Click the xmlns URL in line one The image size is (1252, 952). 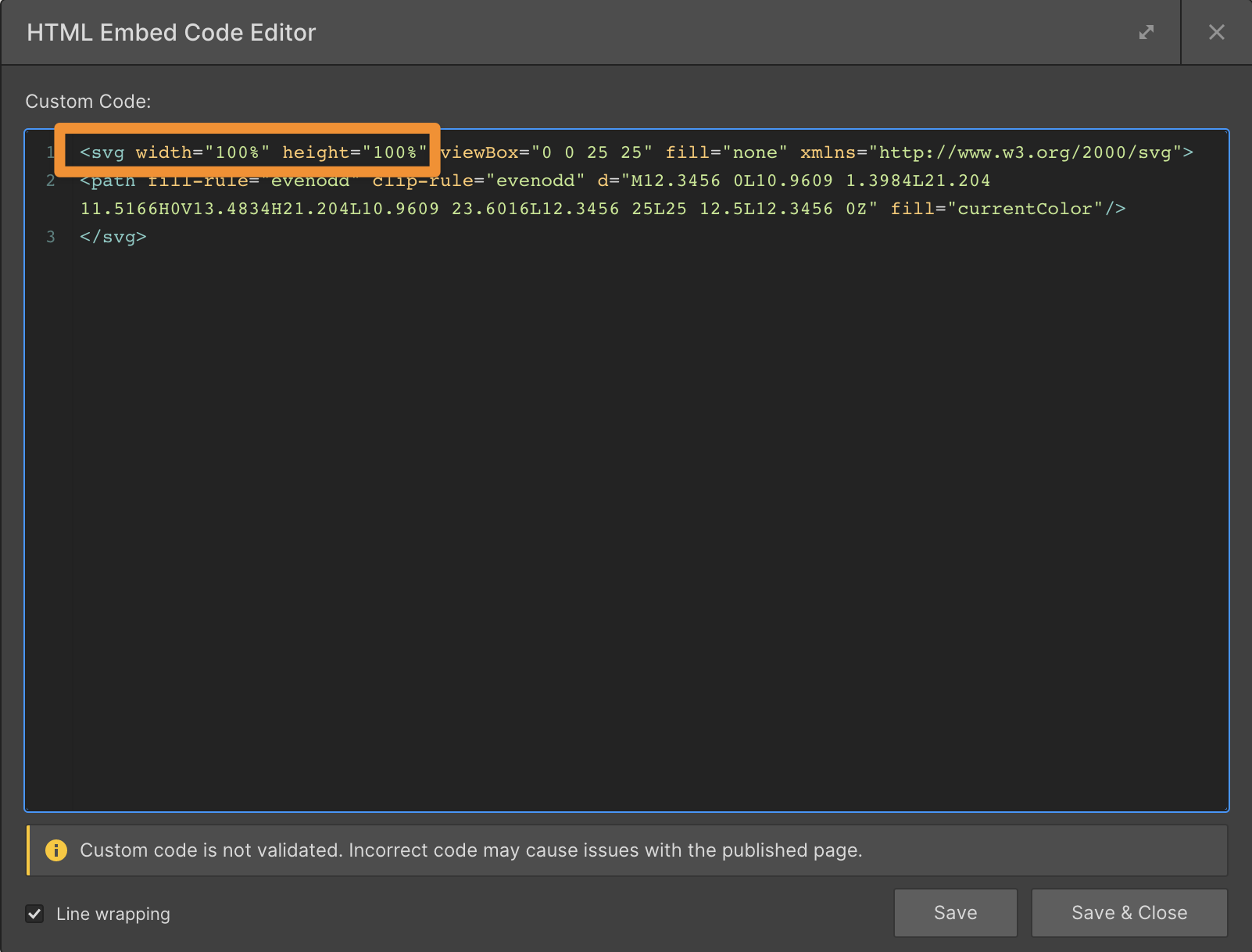click(1024, 152)
